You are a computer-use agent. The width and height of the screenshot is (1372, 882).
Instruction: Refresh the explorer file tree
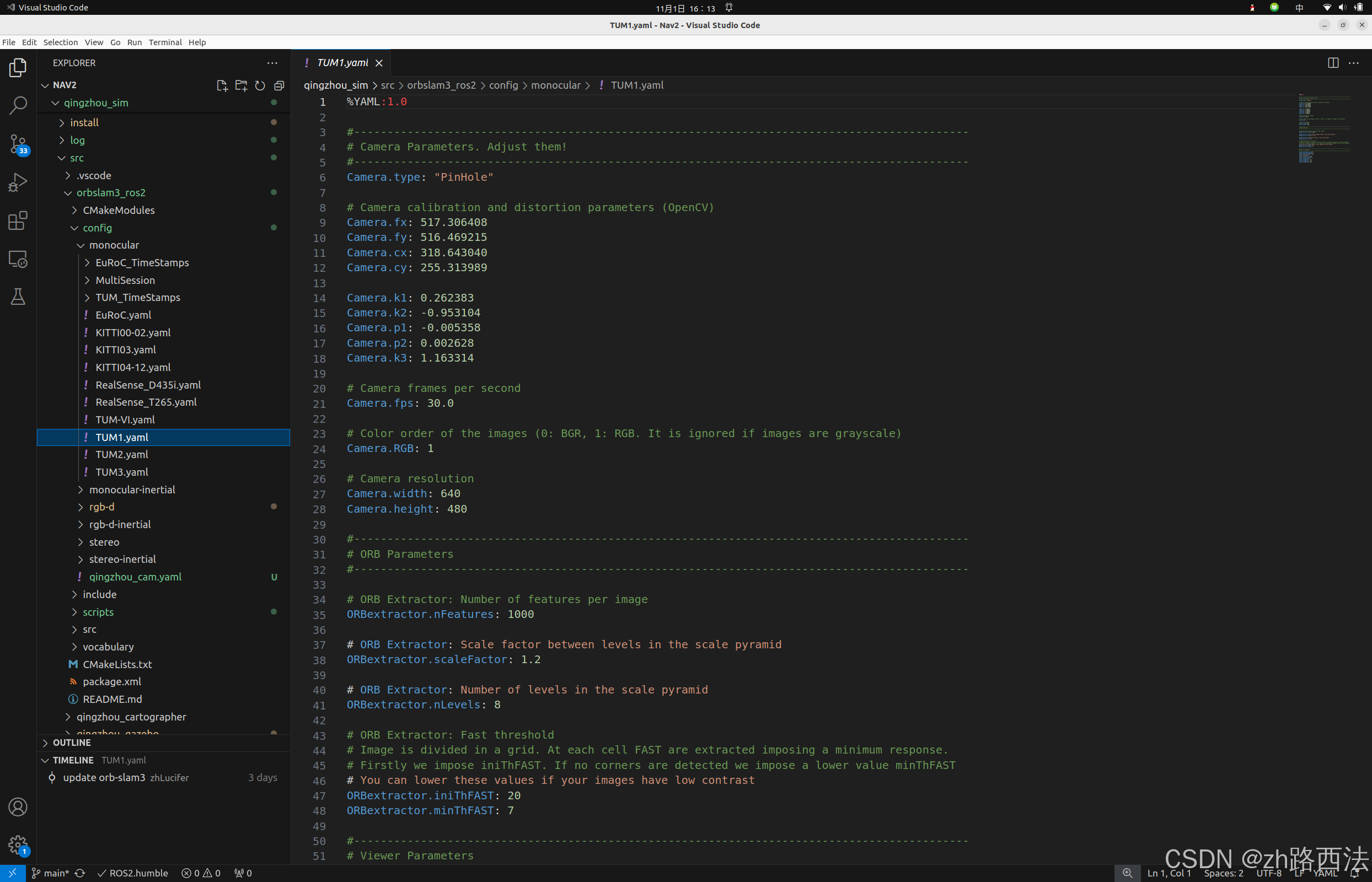(x=260, y=85)
